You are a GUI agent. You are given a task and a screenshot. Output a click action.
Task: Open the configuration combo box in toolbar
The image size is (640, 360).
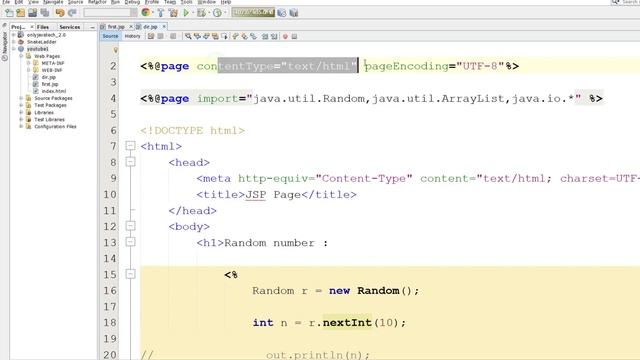point(110,13)
